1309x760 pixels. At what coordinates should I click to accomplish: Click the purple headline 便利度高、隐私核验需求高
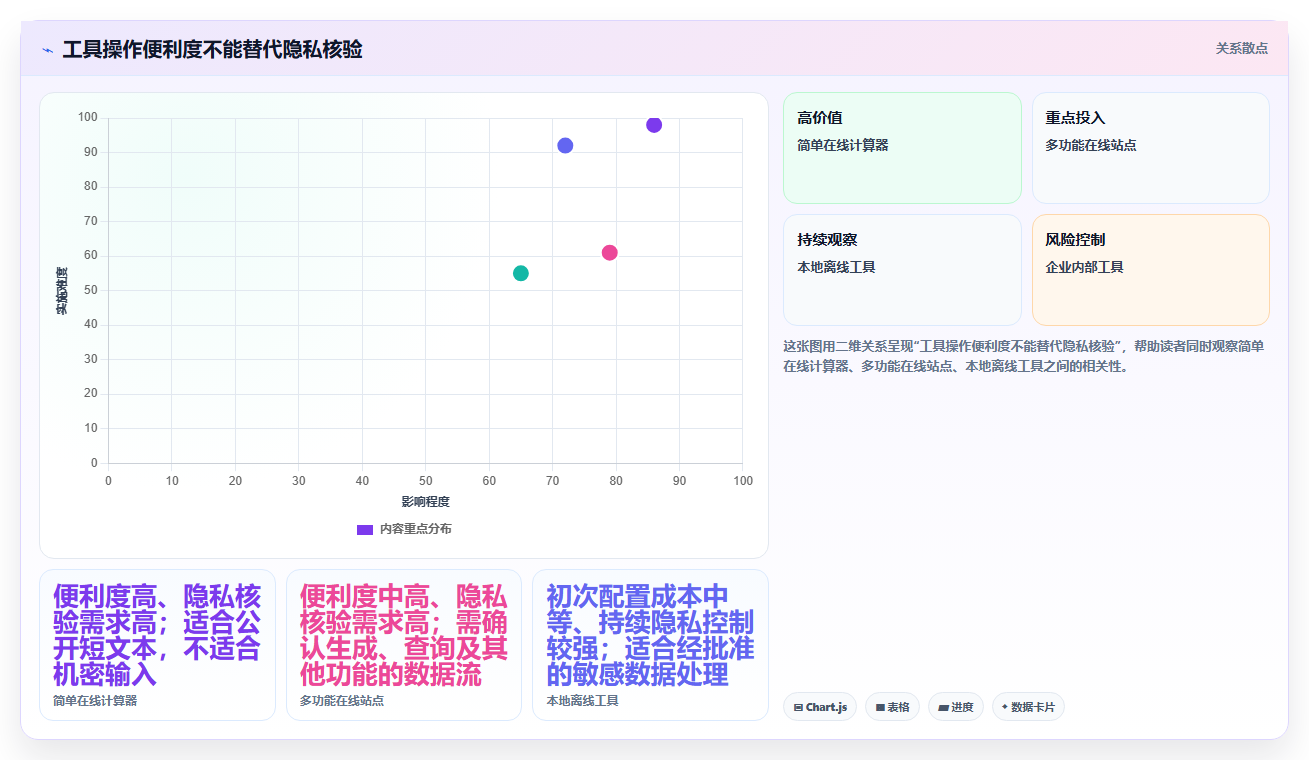pyautogui.click(x=157, y=636)
